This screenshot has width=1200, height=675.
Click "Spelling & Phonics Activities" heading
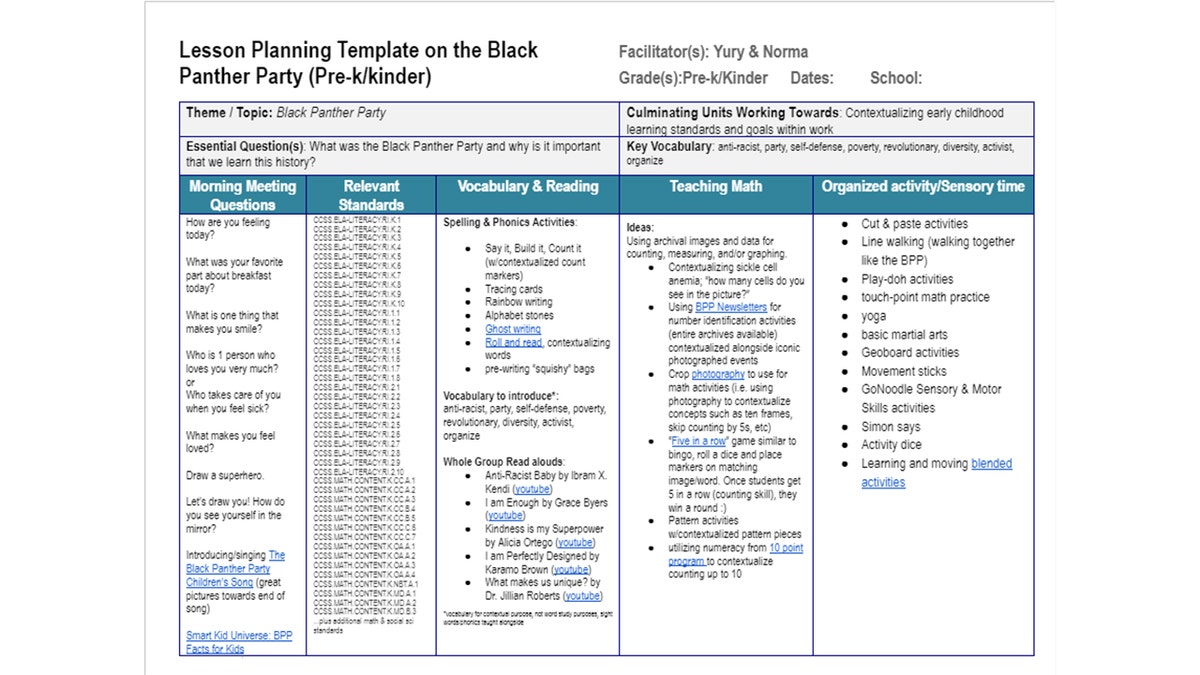[510, 222]
